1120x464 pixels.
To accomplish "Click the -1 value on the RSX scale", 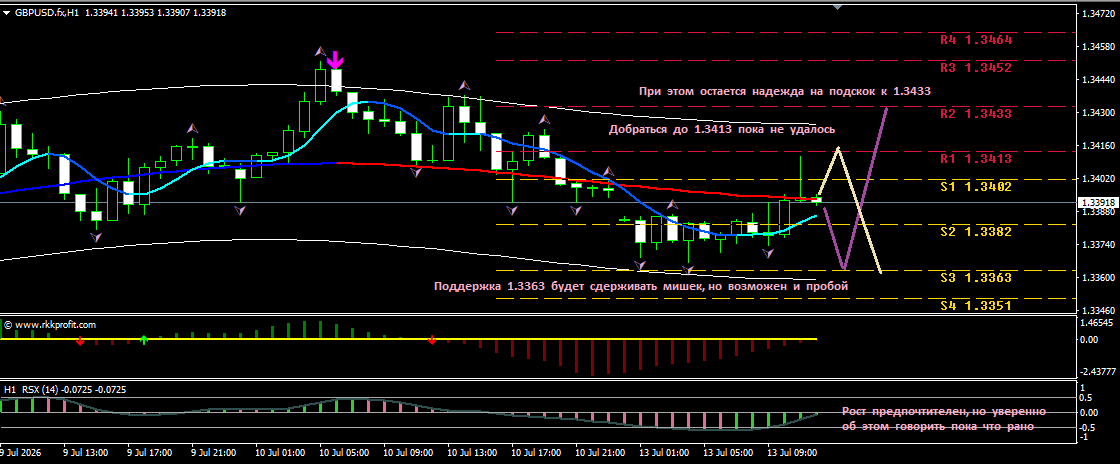I will pos(1086,438).
